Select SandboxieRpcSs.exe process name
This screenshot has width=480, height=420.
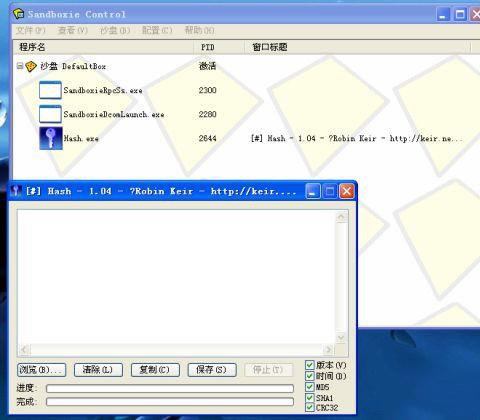point(103,90)
